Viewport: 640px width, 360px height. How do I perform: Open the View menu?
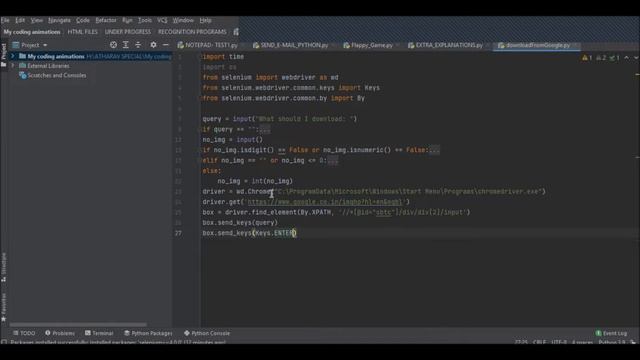pos(36,20)
